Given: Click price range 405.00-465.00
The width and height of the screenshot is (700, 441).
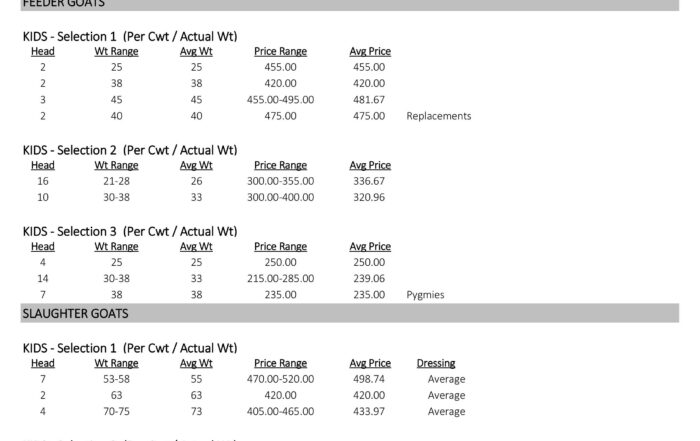Looking at the screenshot, I should 280,411.
